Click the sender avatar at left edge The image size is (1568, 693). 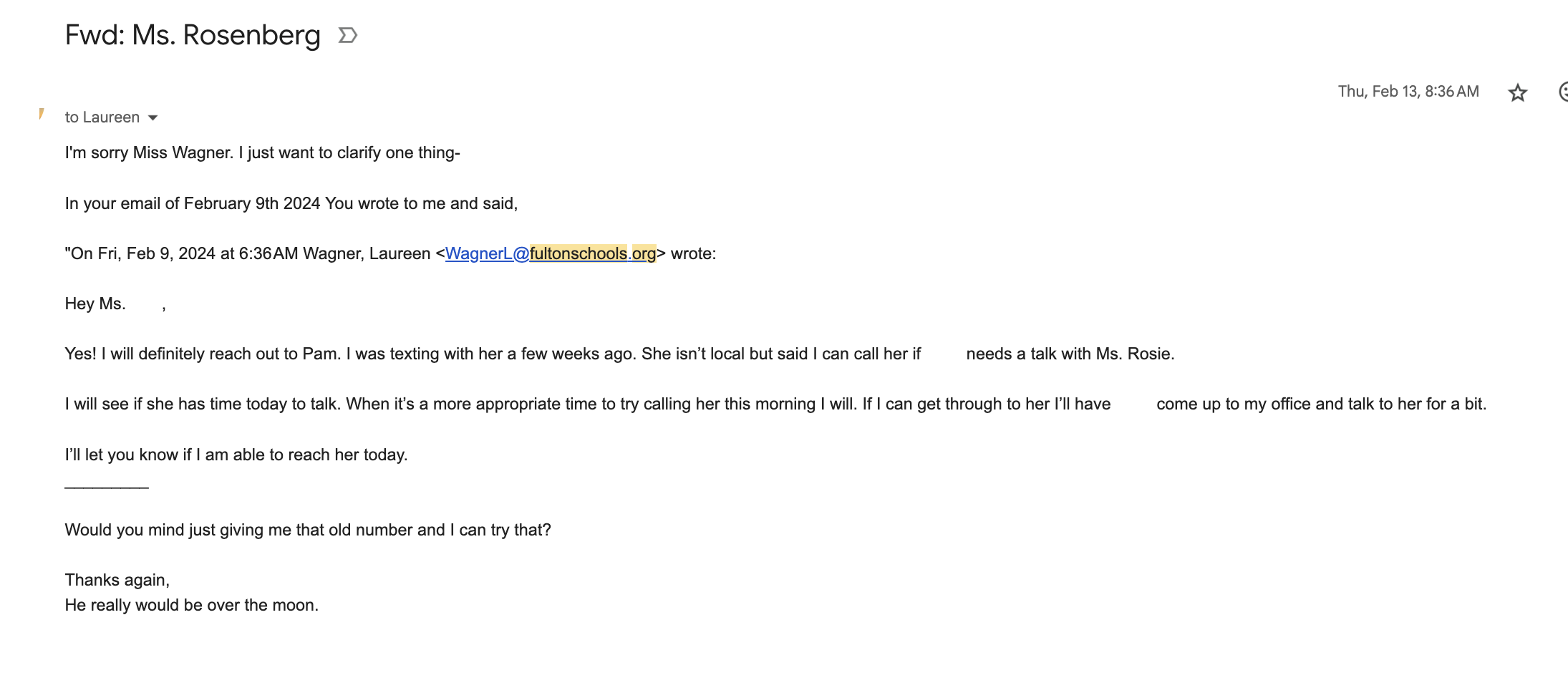point(42,113)
